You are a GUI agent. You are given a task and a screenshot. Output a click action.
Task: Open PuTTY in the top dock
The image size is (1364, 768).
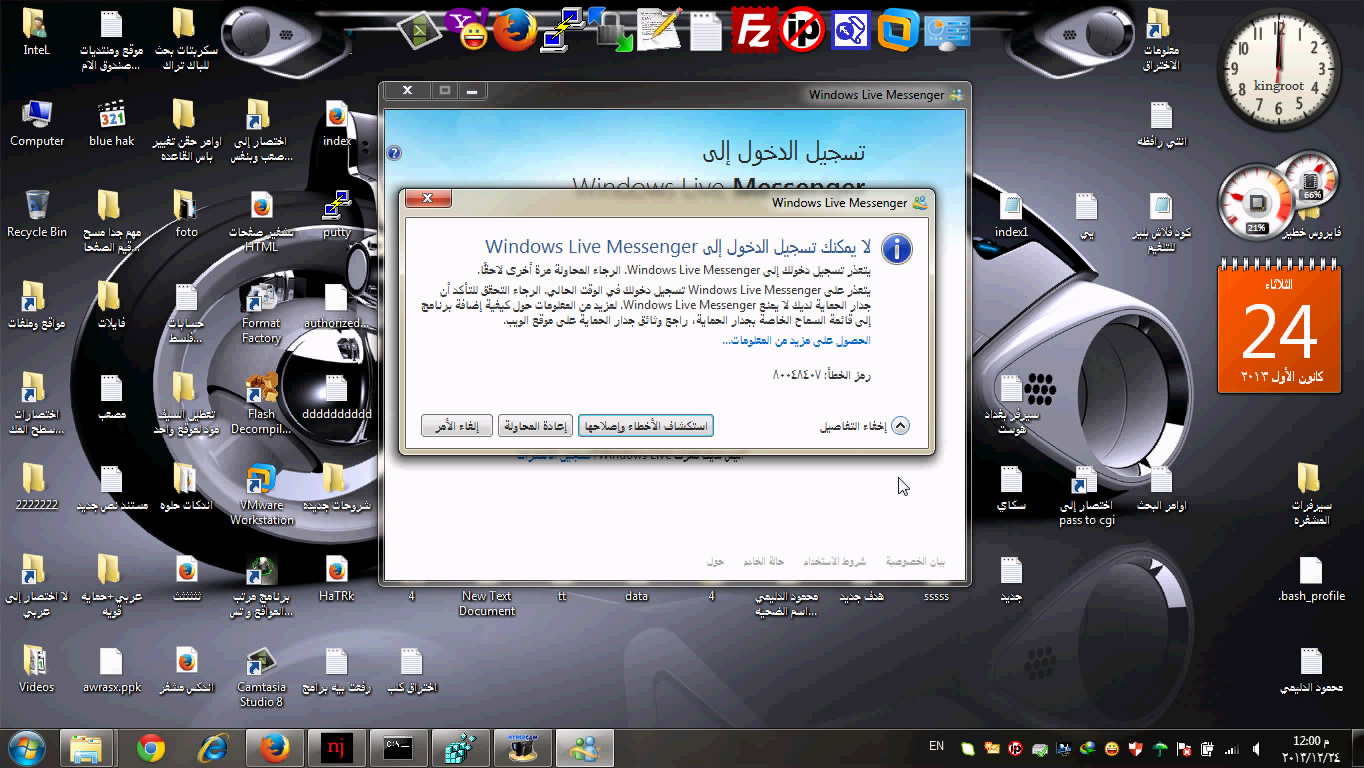563,30
